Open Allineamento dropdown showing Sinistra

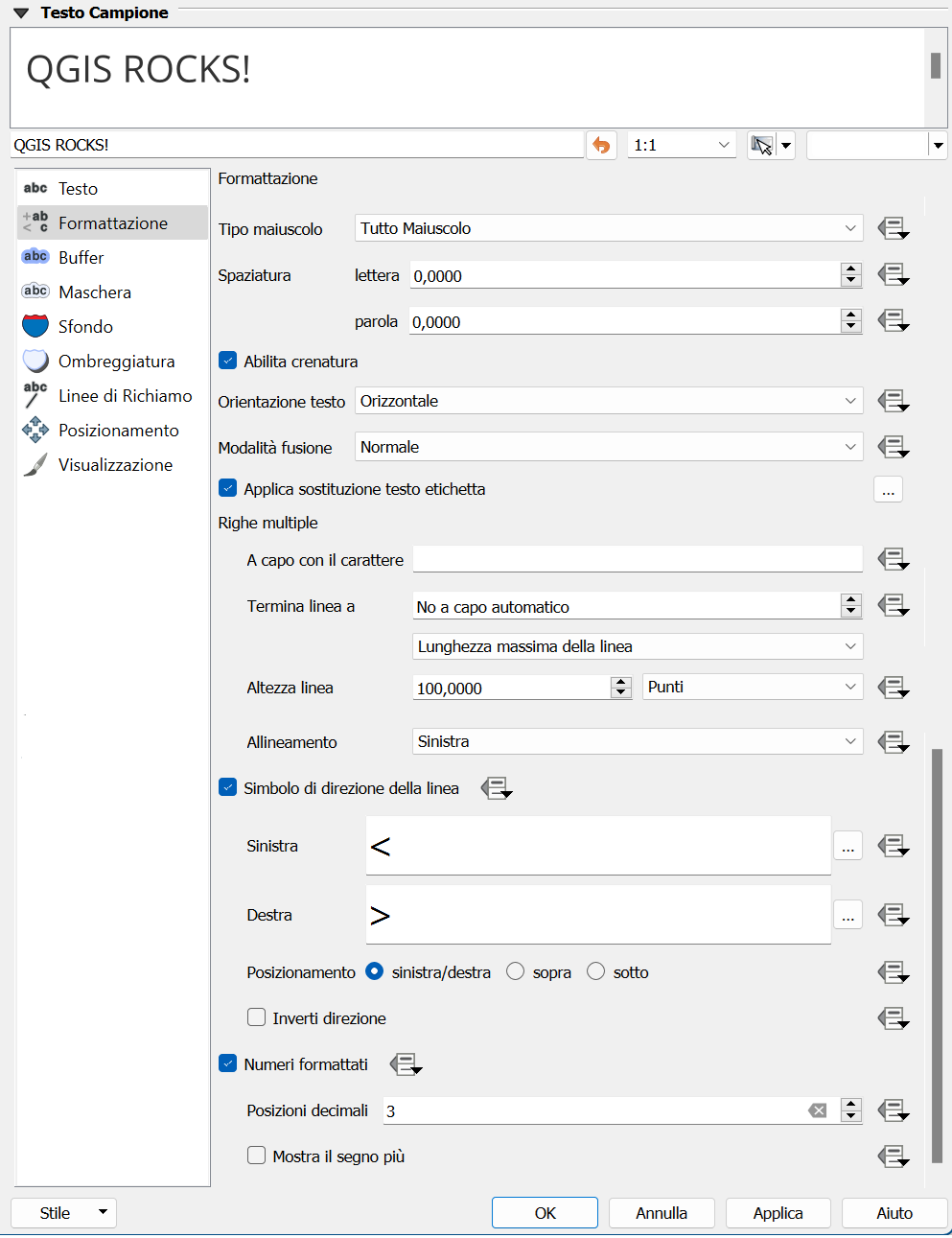638,741
